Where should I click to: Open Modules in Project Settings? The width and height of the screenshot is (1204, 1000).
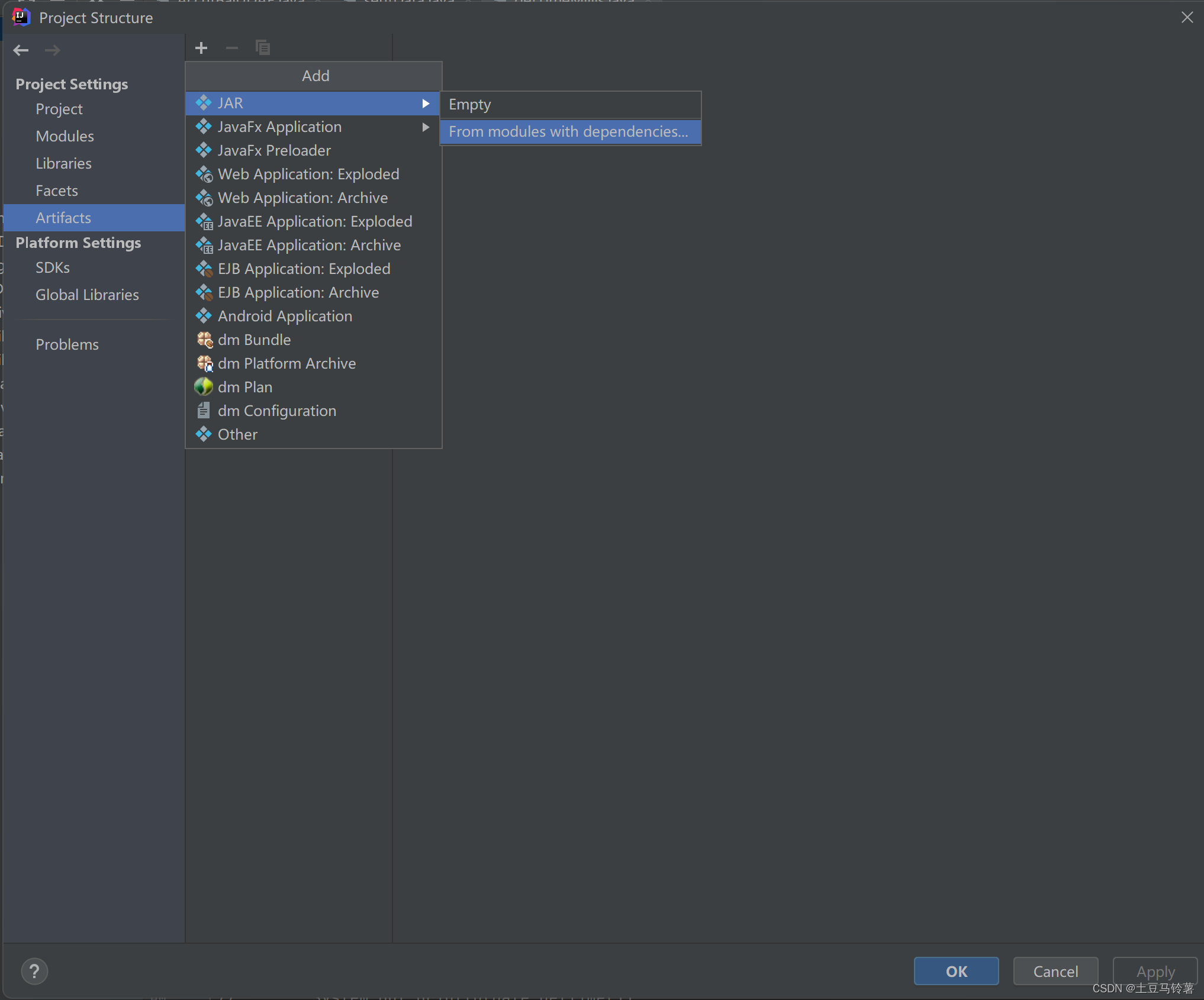(65, 136)
